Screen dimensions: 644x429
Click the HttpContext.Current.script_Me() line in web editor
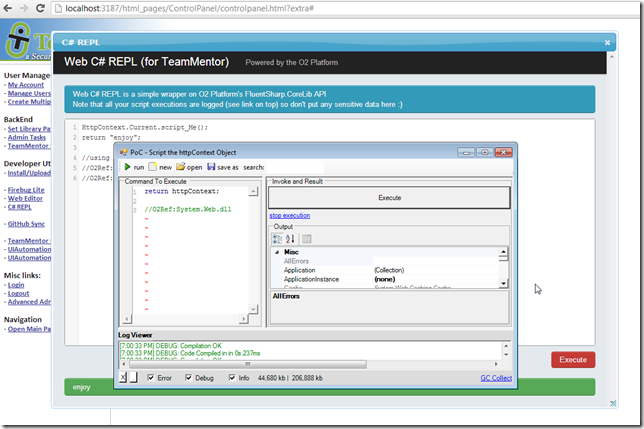coord(145,127)
